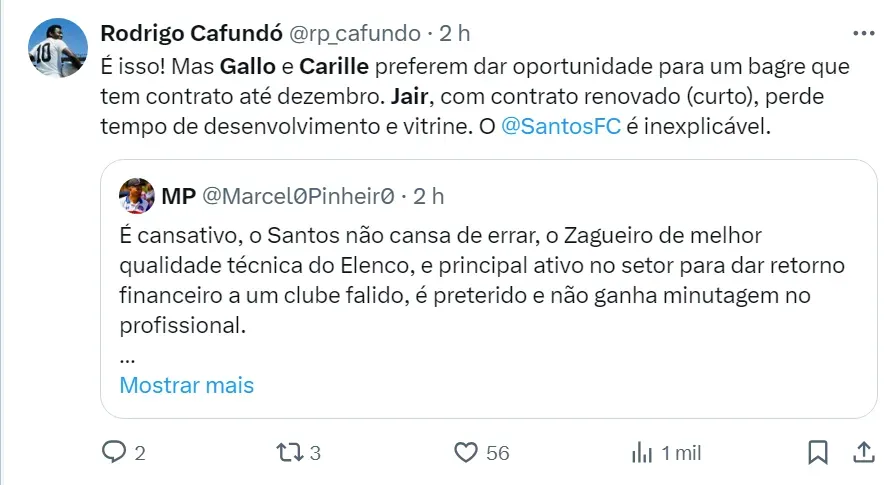
Task: Click the quoted tweet's 2 h timestamp
Action: (x=429, y=196)
